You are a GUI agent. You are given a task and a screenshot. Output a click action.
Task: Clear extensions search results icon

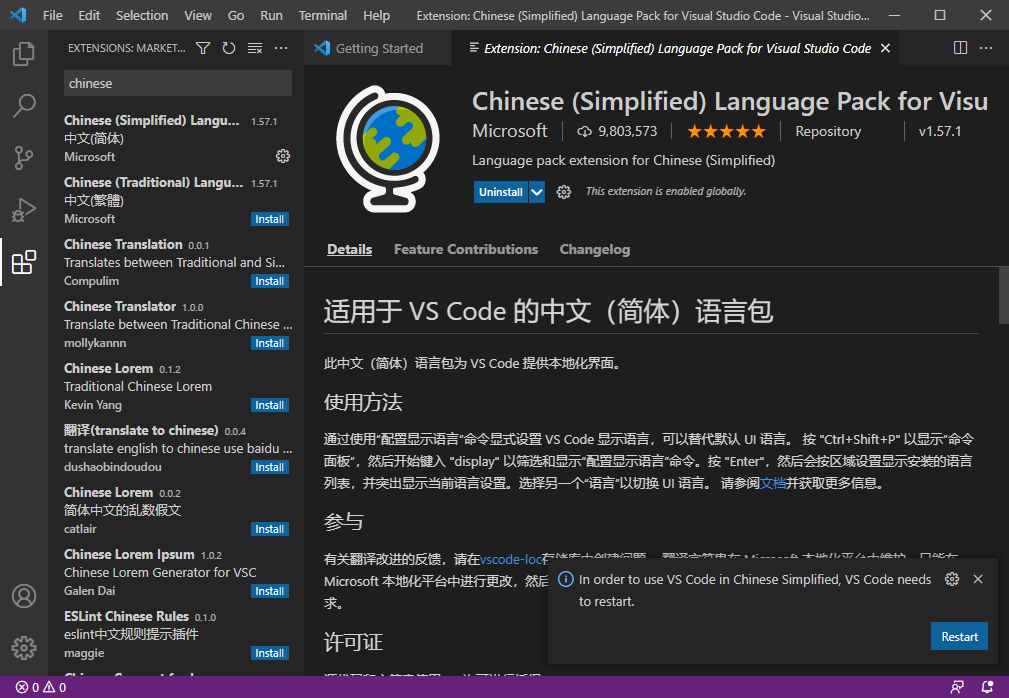click(x=255, y=48)
